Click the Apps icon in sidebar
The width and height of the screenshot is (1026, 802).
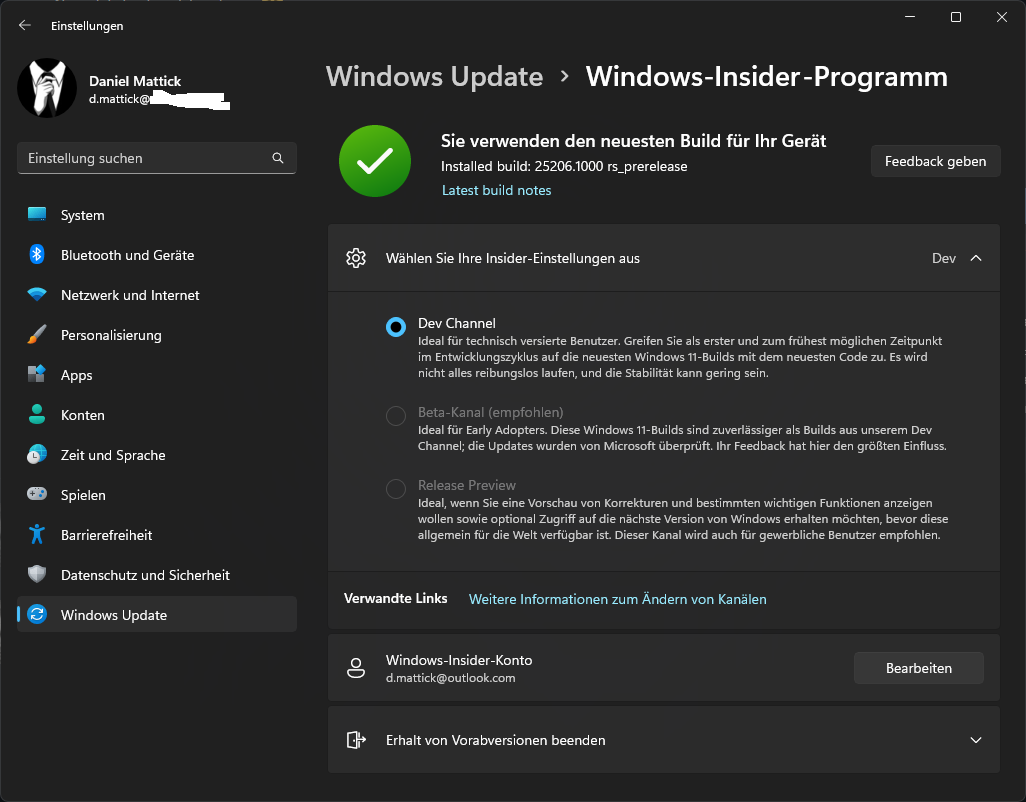37,374
